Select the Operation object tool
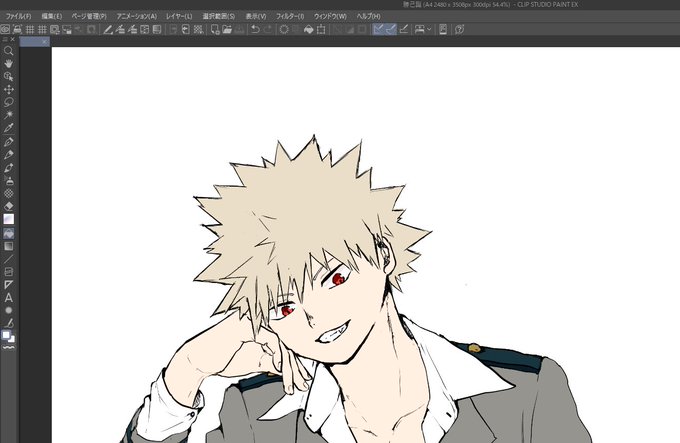 [8, 76]
